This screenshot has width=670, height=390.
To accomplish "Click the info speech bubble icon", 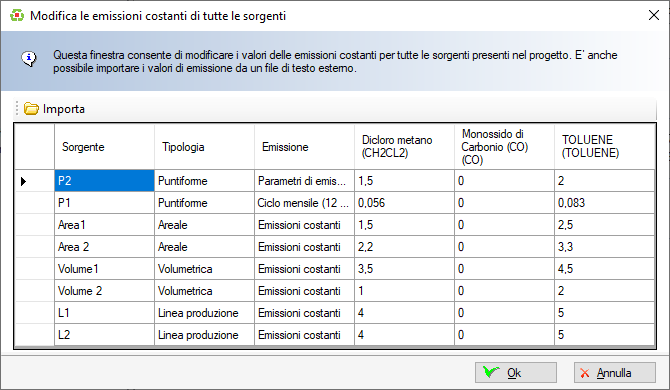I will coord(29,59).
